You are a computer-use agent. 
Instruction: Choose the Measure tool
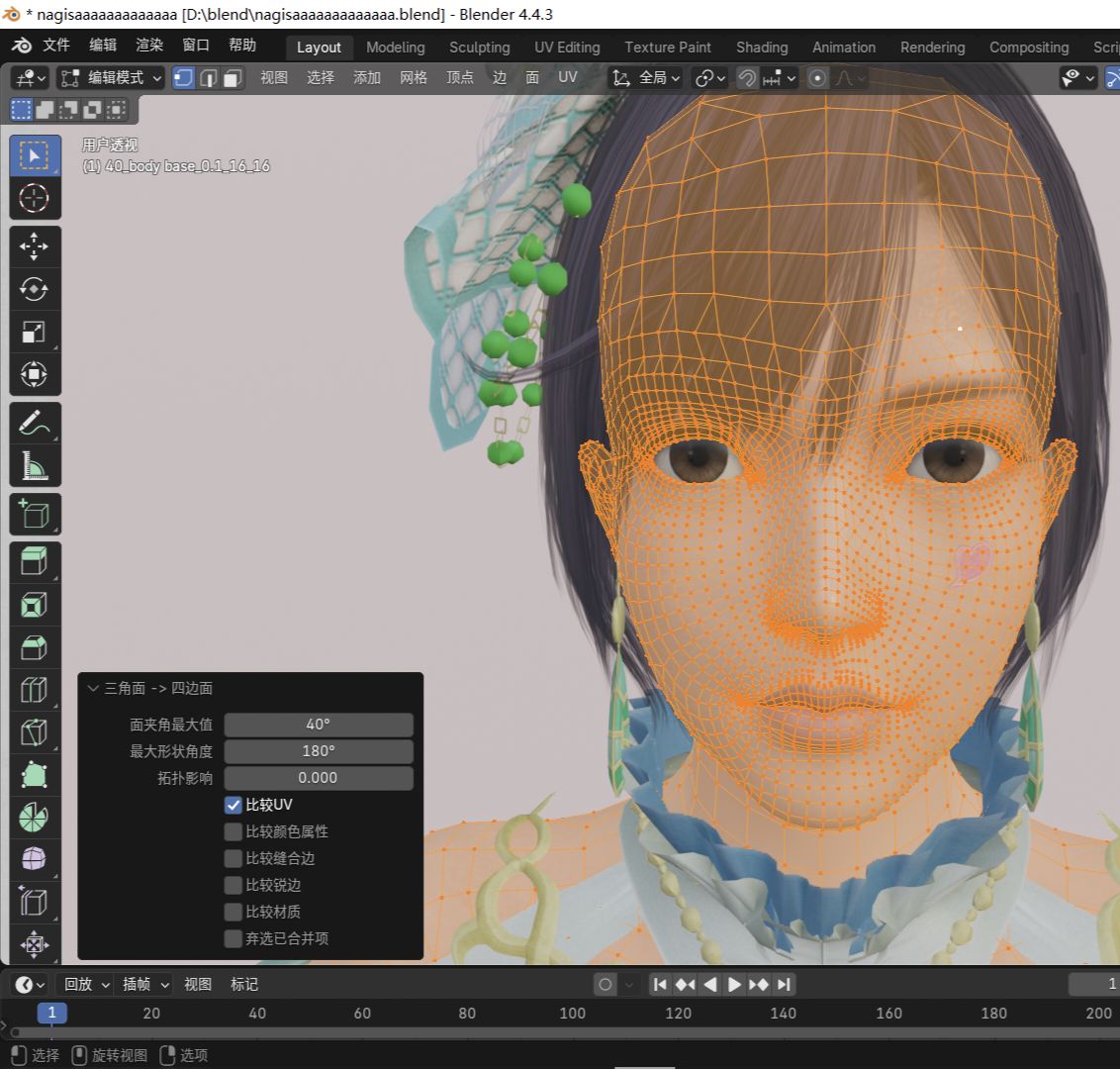(x=35, y=465)
